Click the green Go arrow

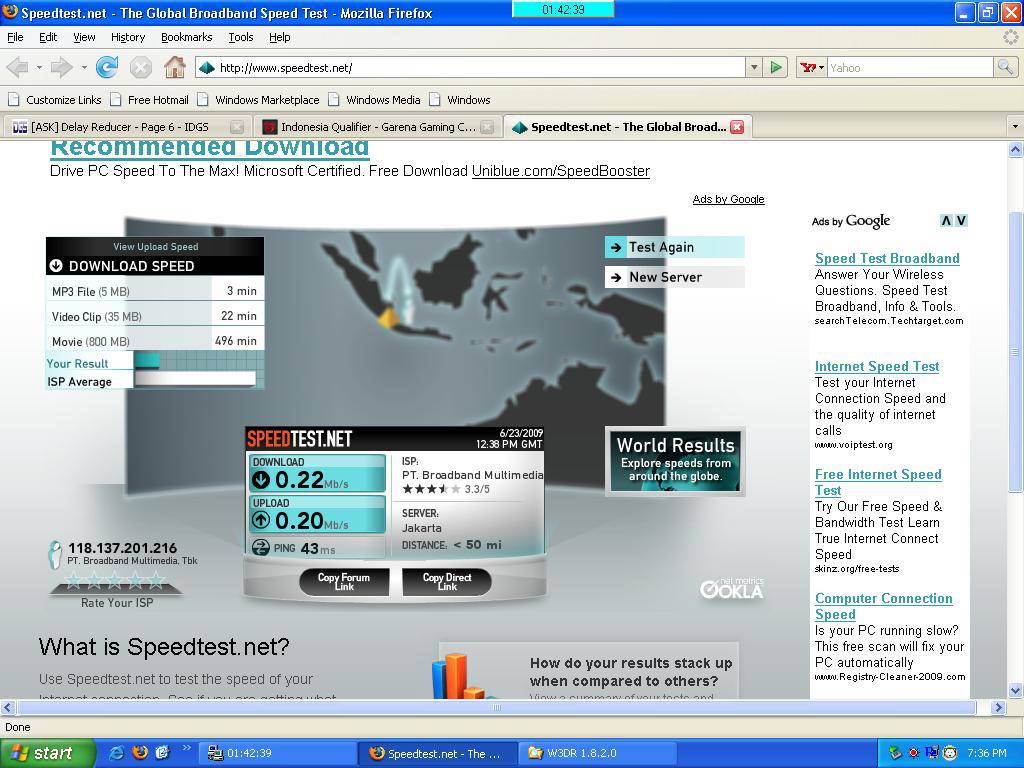tap(776, 67)
